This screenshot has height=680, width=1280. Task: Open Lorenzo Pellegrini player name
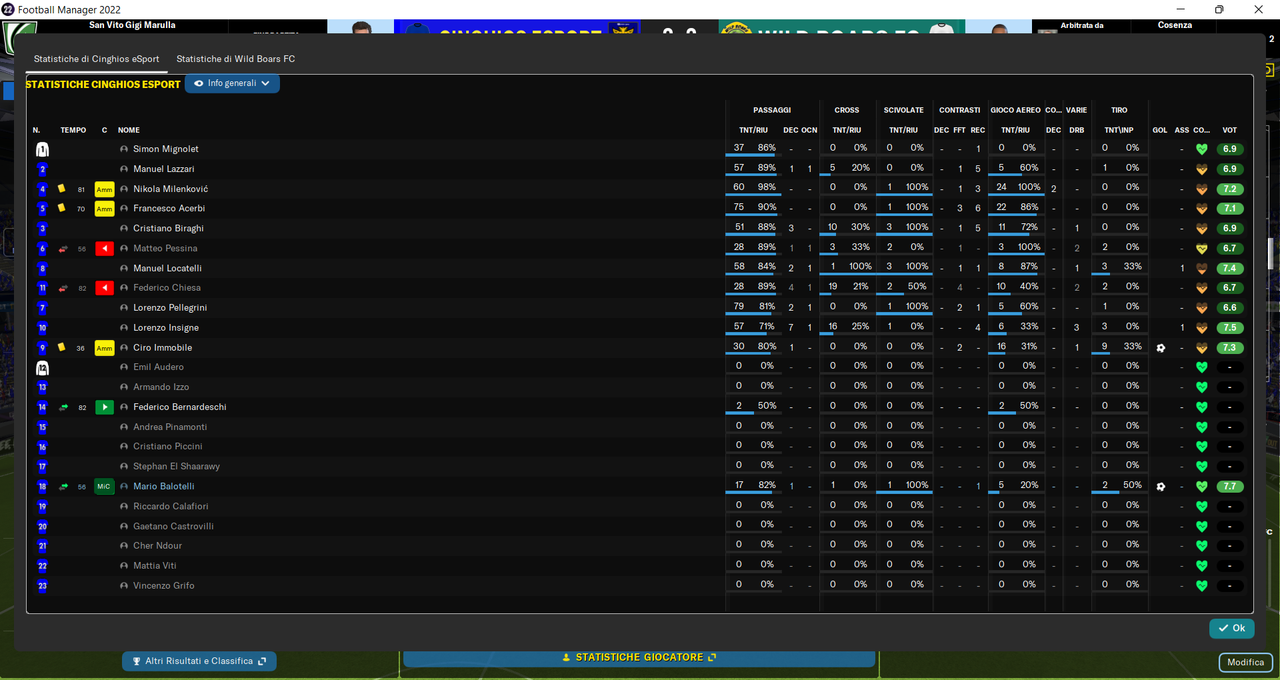170,308
